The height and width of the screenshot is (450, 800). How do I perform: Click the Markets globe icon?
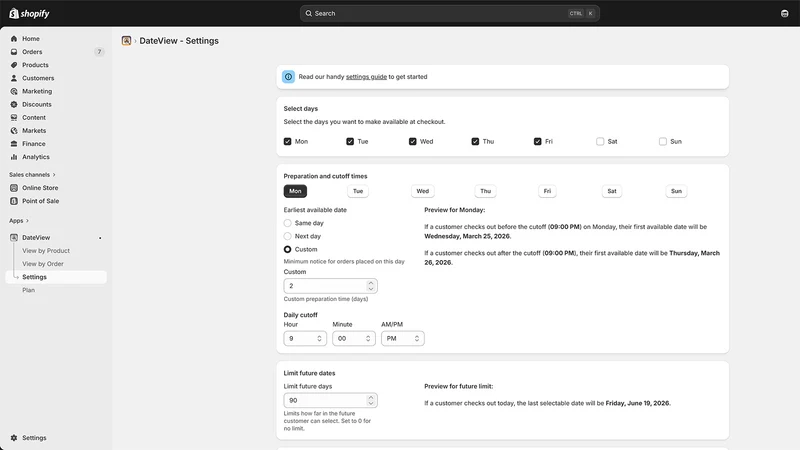click(14, 131)
